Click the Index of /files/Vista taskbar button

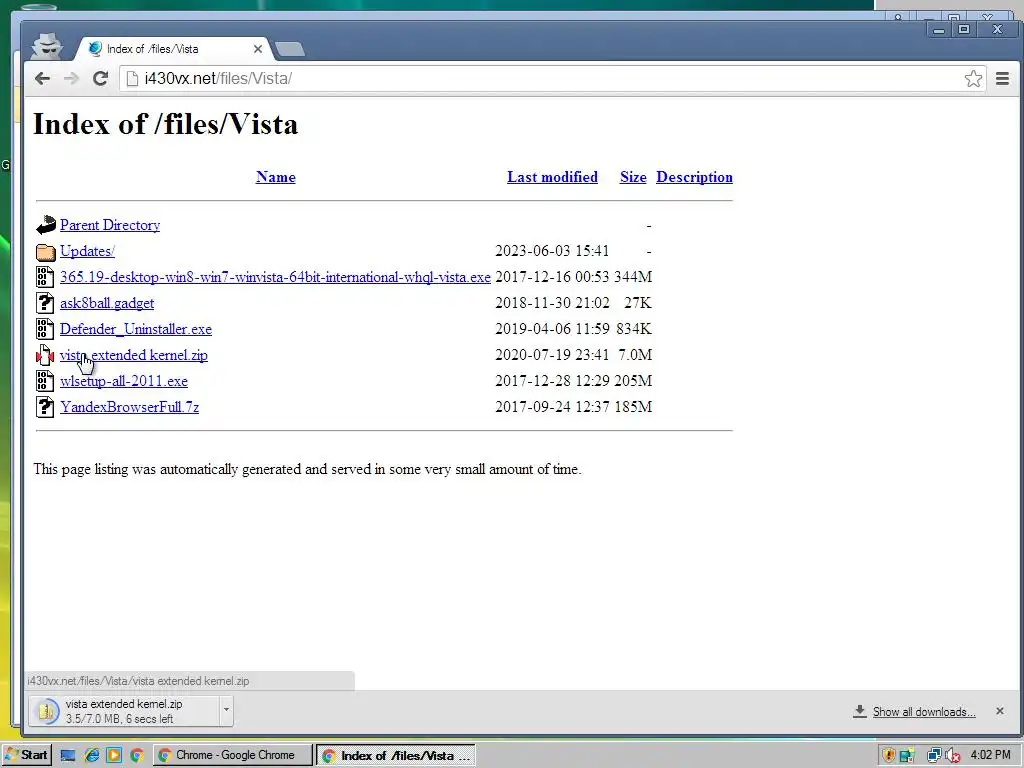pyautogui.click(x=396, y=756)
